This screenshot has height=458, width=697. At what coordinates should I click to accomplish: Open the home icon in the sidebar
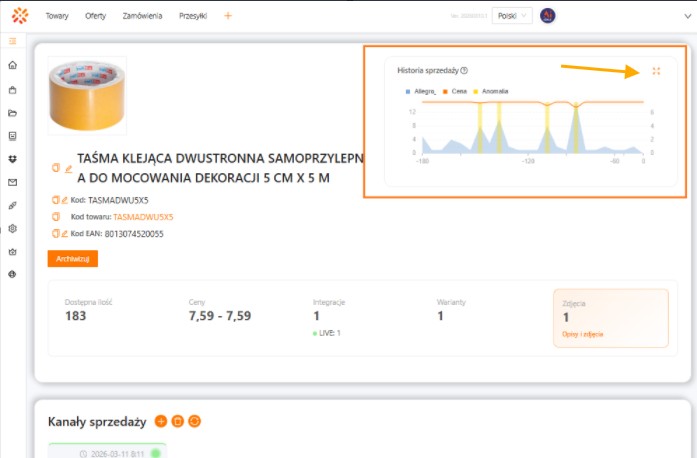(12, 66)
